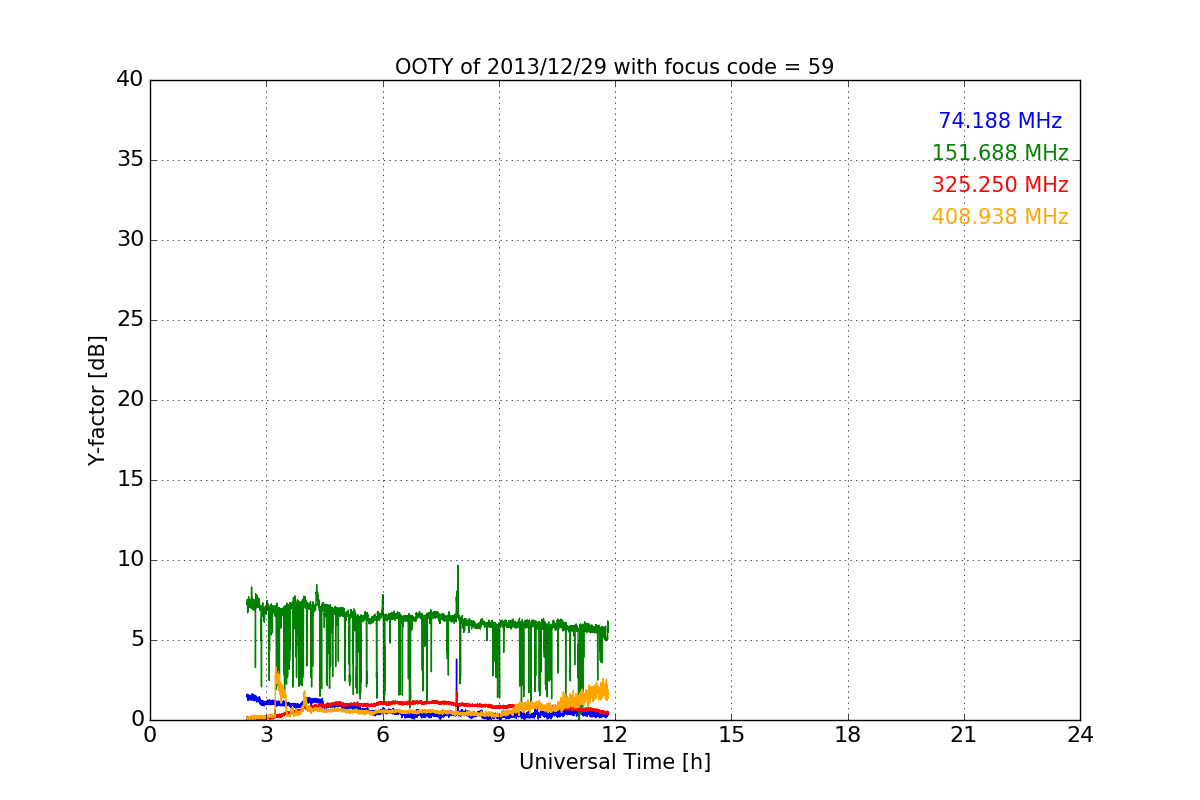This screenshot has height=800, width=1200.
Task: Select the blue 74.188 MHz legend label
Action: [1000, 121]
